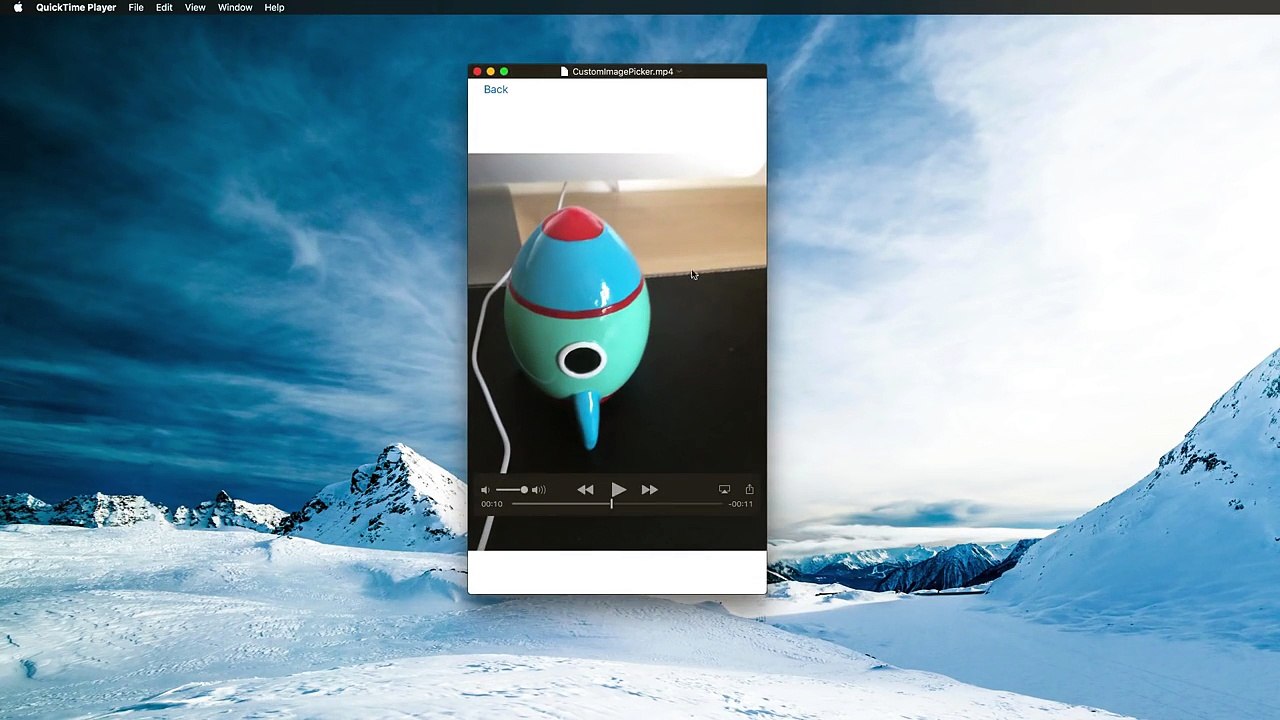The width and height of the screenshot is (1280, 720).
Task: Open the Window menu
Action: (x=235, y=8)
